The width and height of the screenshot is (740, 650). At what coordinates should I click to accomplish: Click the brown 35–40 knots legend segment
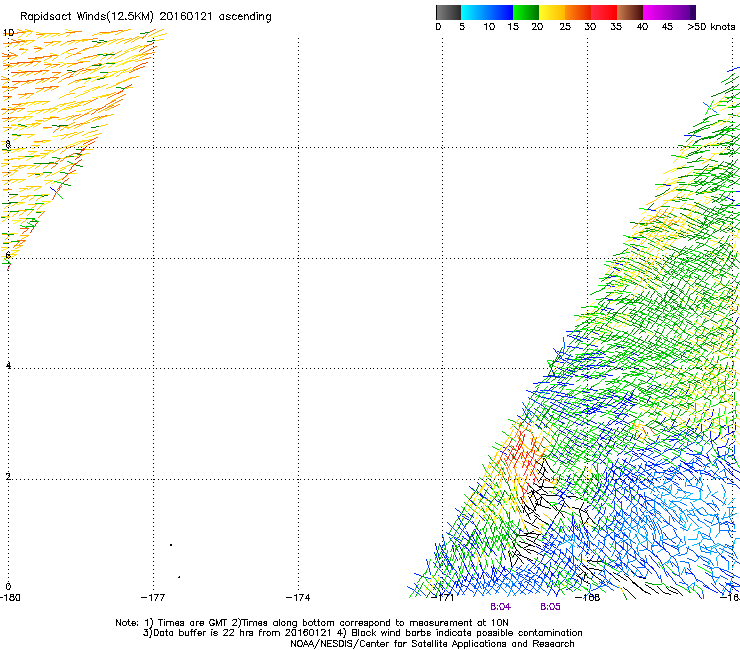(x=630, y=12)
